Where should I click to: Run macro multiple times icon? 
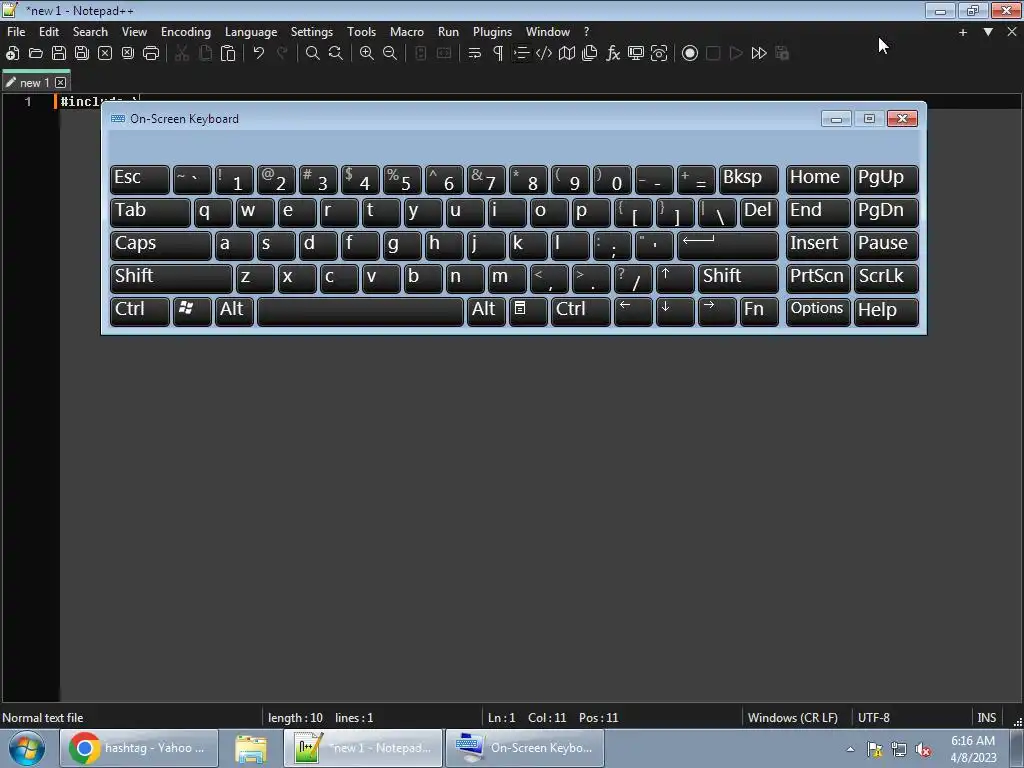tap(759, 54)
